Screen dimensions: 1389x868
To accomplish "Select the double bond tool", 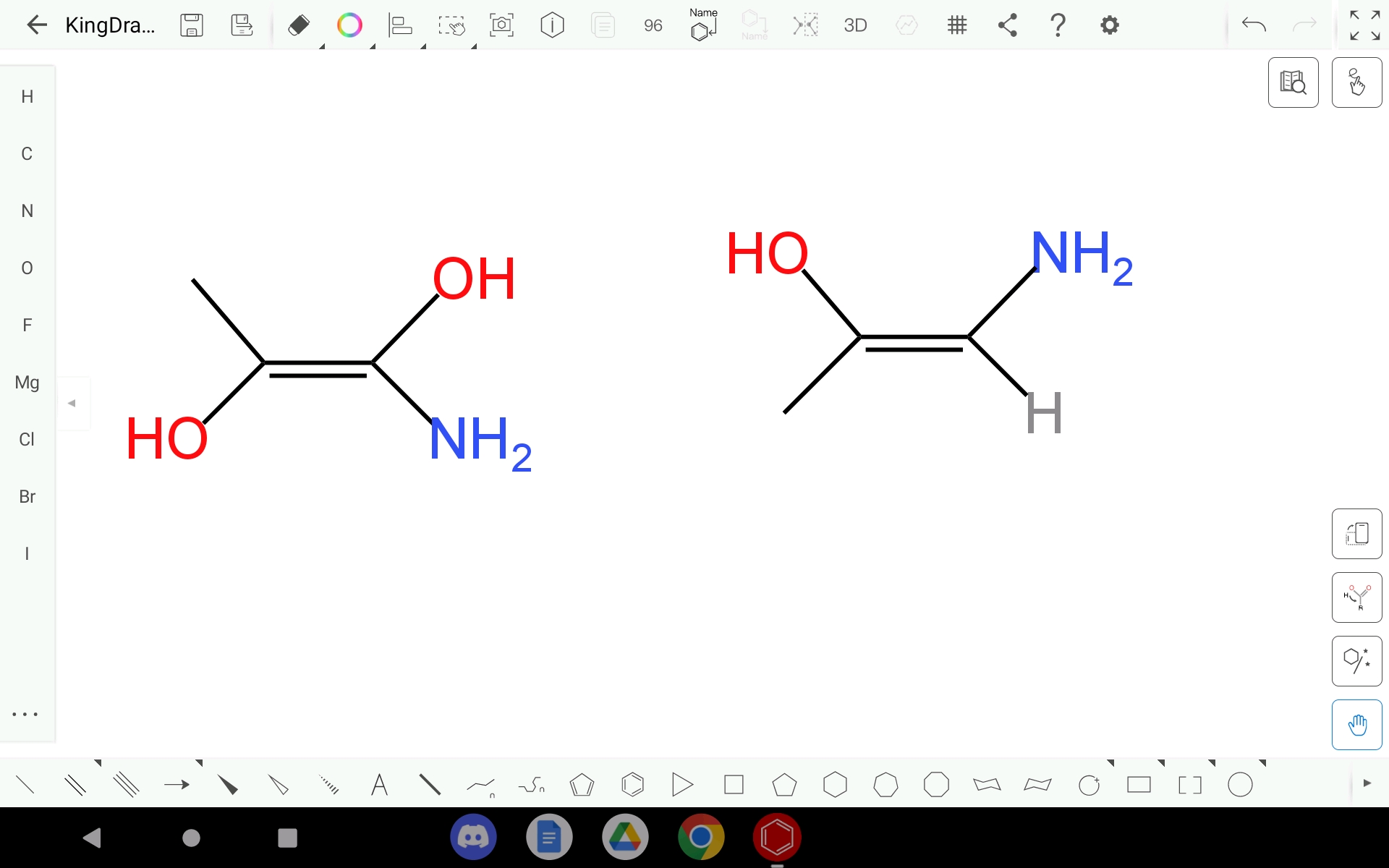I will click(75, 784).
